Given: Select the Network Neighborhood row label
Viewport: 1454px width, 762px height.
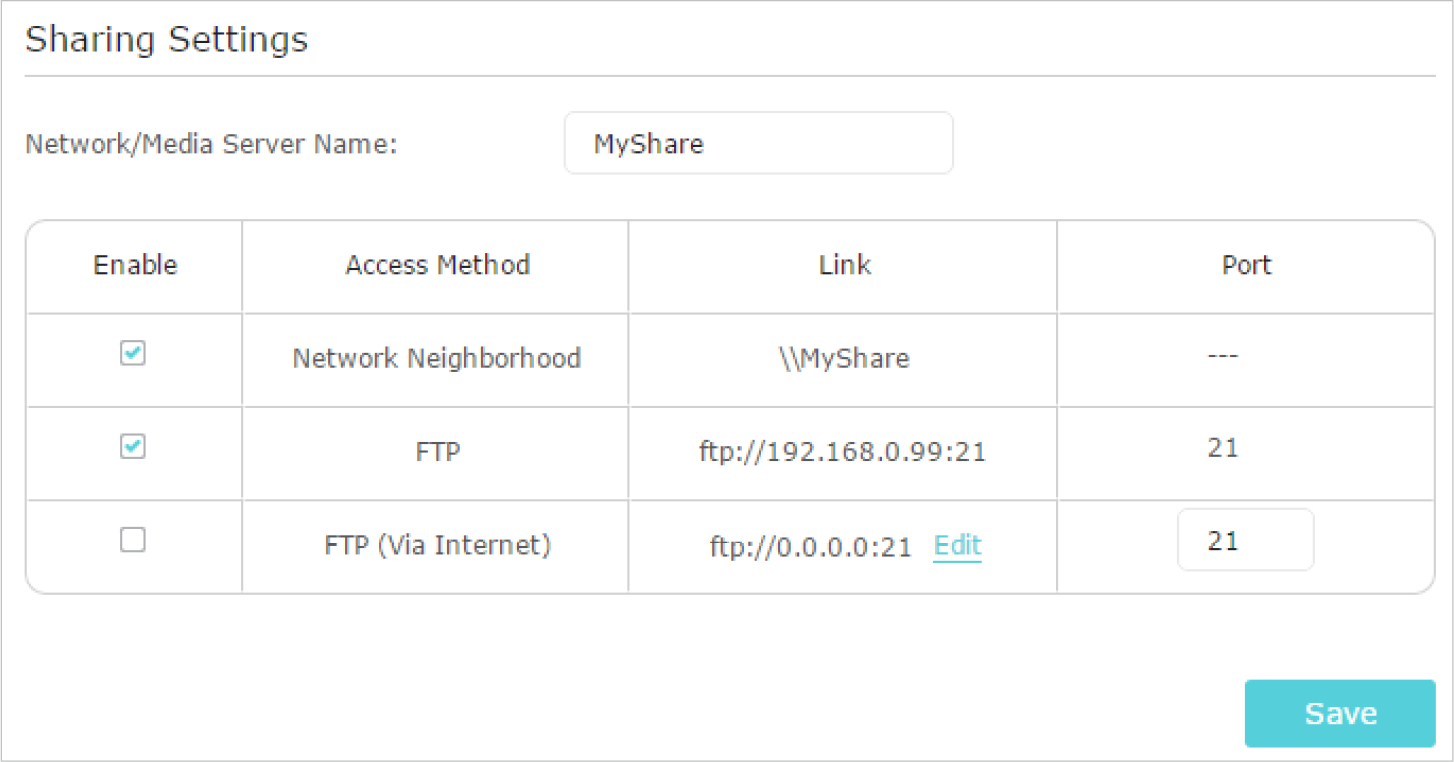Looking at the screenshot, I should pos(436,358).
